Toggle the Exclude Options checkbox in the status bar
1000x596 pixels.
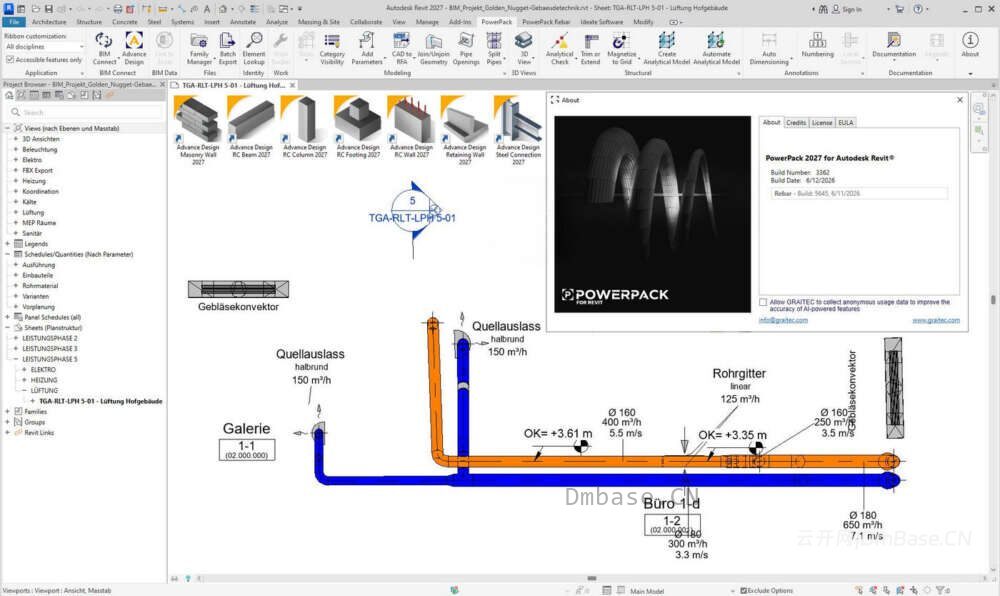click(744, 591)
